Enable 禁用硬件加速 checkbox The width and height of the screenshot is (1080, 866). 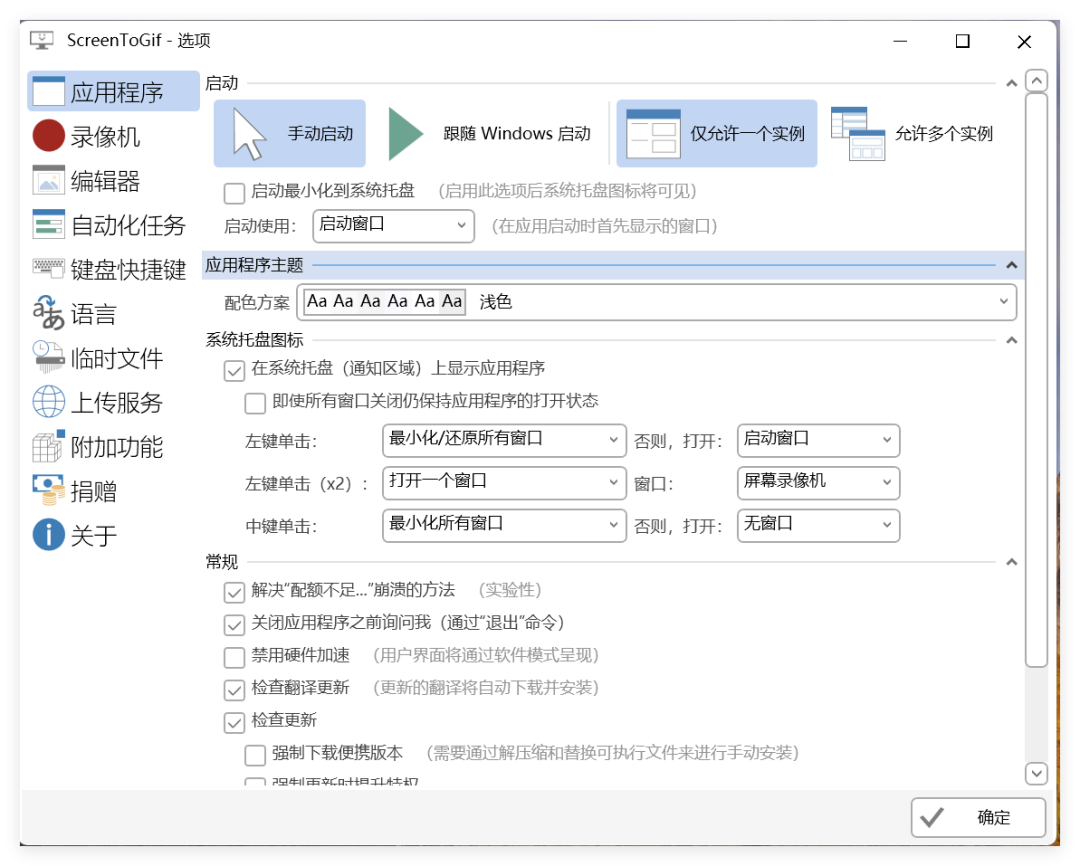click(234, 657)
